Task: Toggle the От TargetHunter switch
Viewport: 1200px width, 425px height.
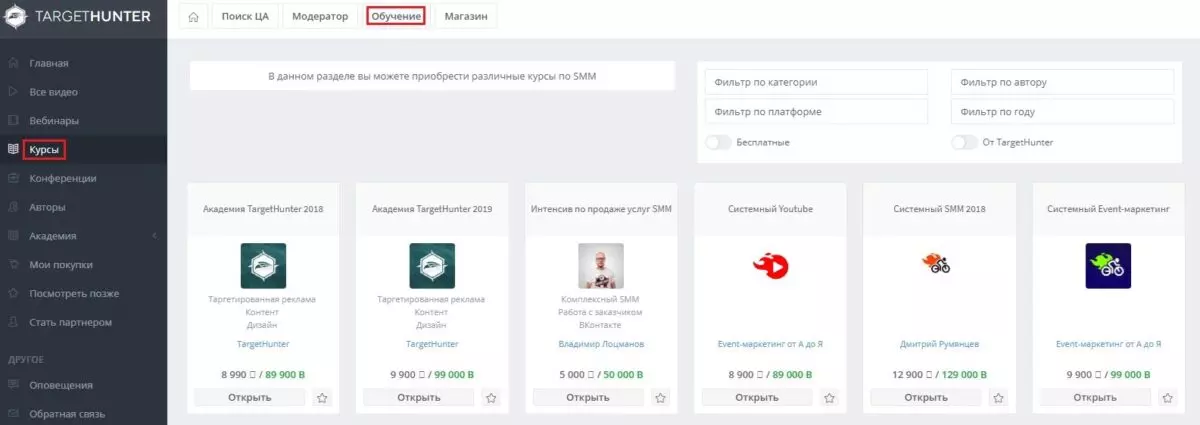Action: click(x=964, y=142)
